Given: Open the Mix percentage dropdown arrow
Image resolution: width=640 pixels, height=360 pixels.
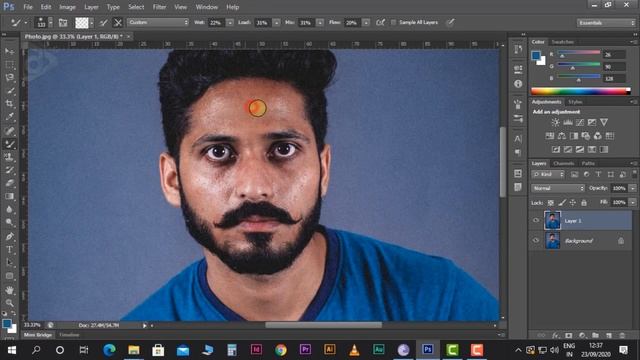Looking at the screenshot, I should 320,23.
